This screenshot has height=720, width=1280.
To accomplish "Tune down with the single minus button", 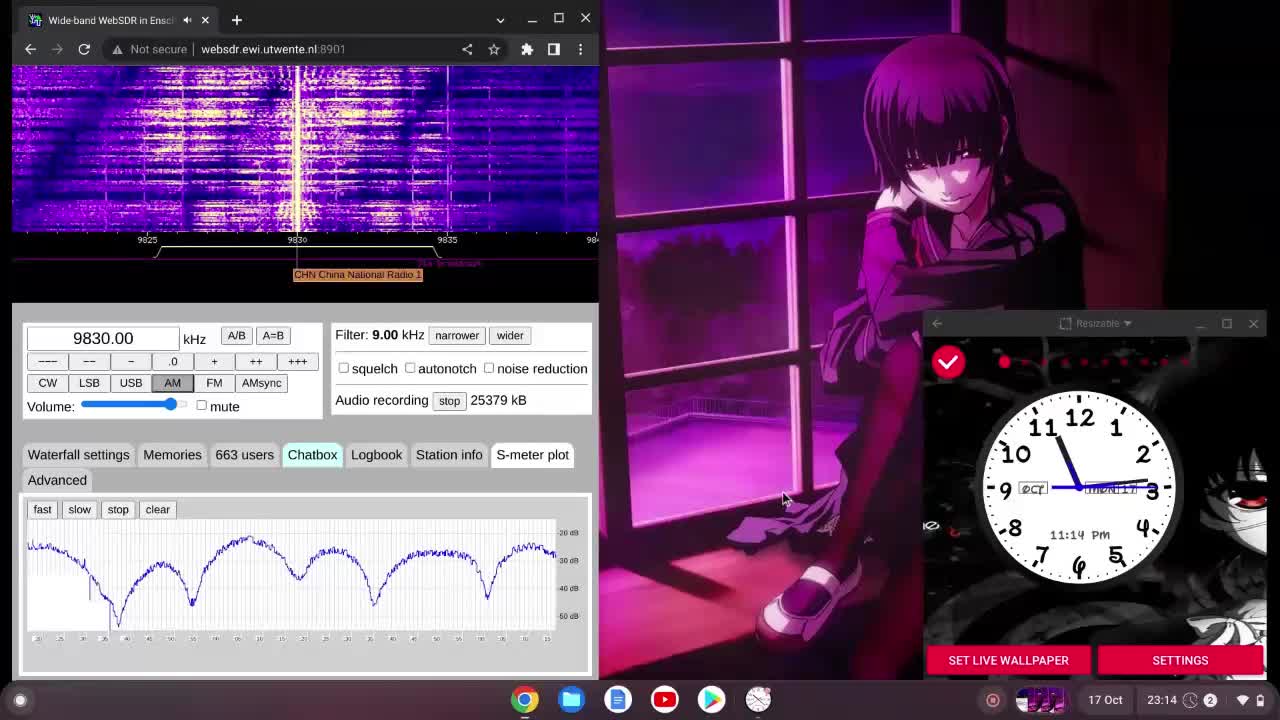I will [x=131, y=362].
